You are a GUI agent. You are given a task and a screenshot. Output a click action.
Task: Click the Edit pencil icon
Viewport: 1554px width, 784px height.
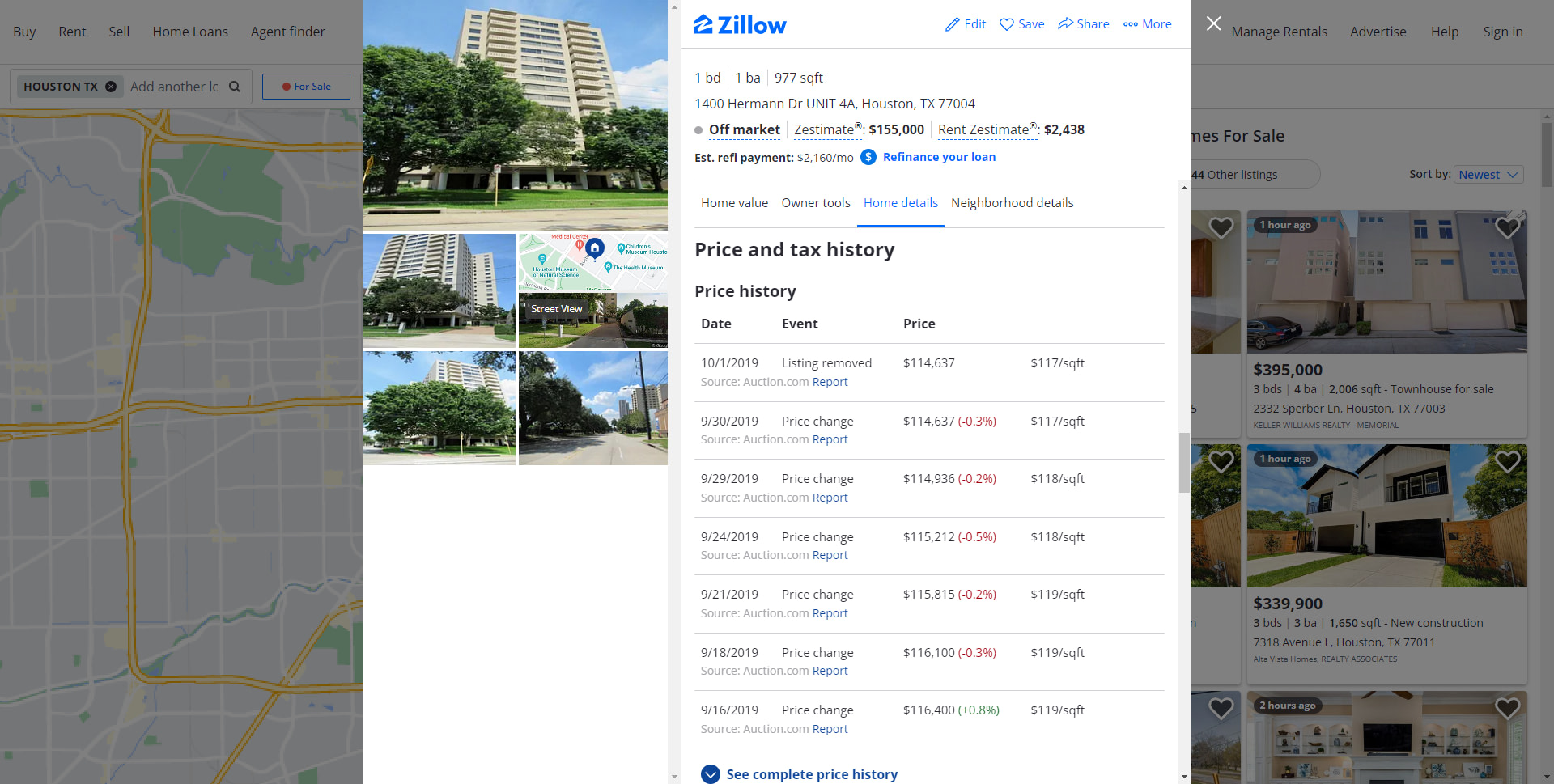[953, 24]
